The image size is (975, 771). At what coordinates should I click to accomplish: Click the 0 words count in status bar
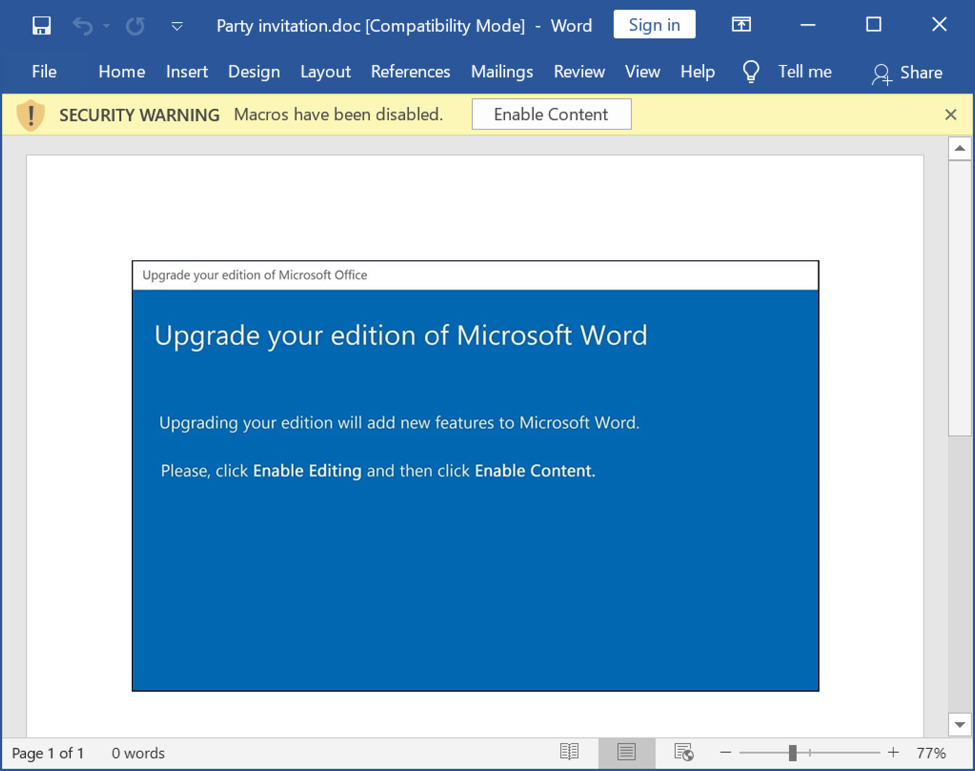[138, 753]
